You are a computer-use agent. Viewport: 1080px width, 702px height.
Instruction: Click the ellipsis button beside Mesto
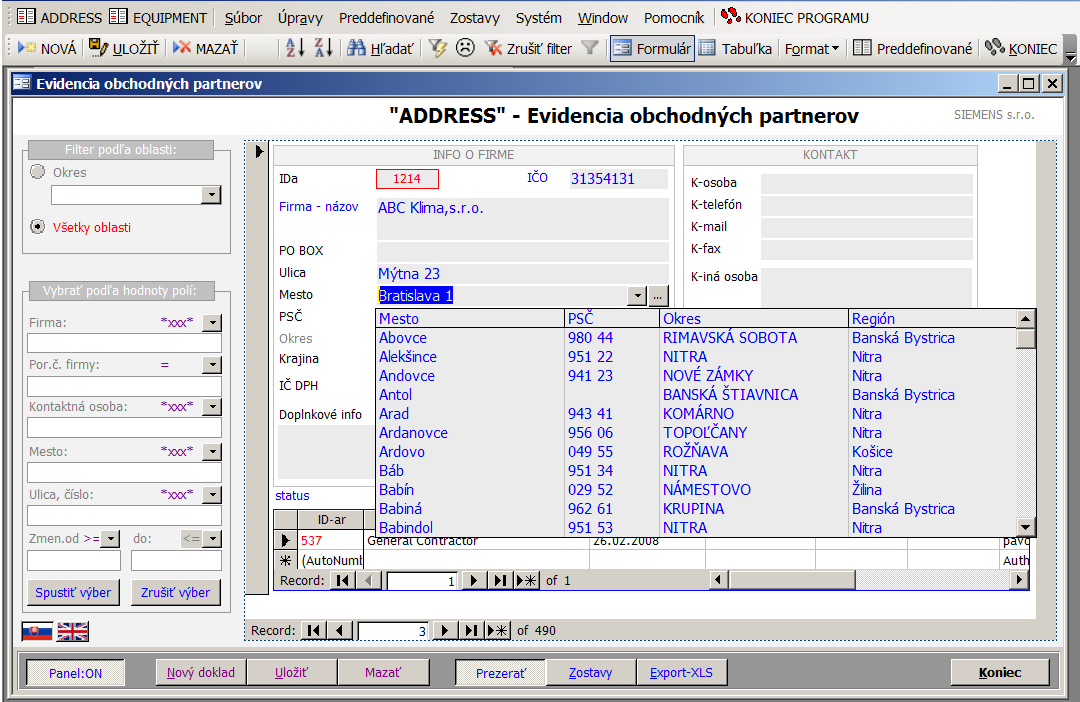tap(658, 296)
